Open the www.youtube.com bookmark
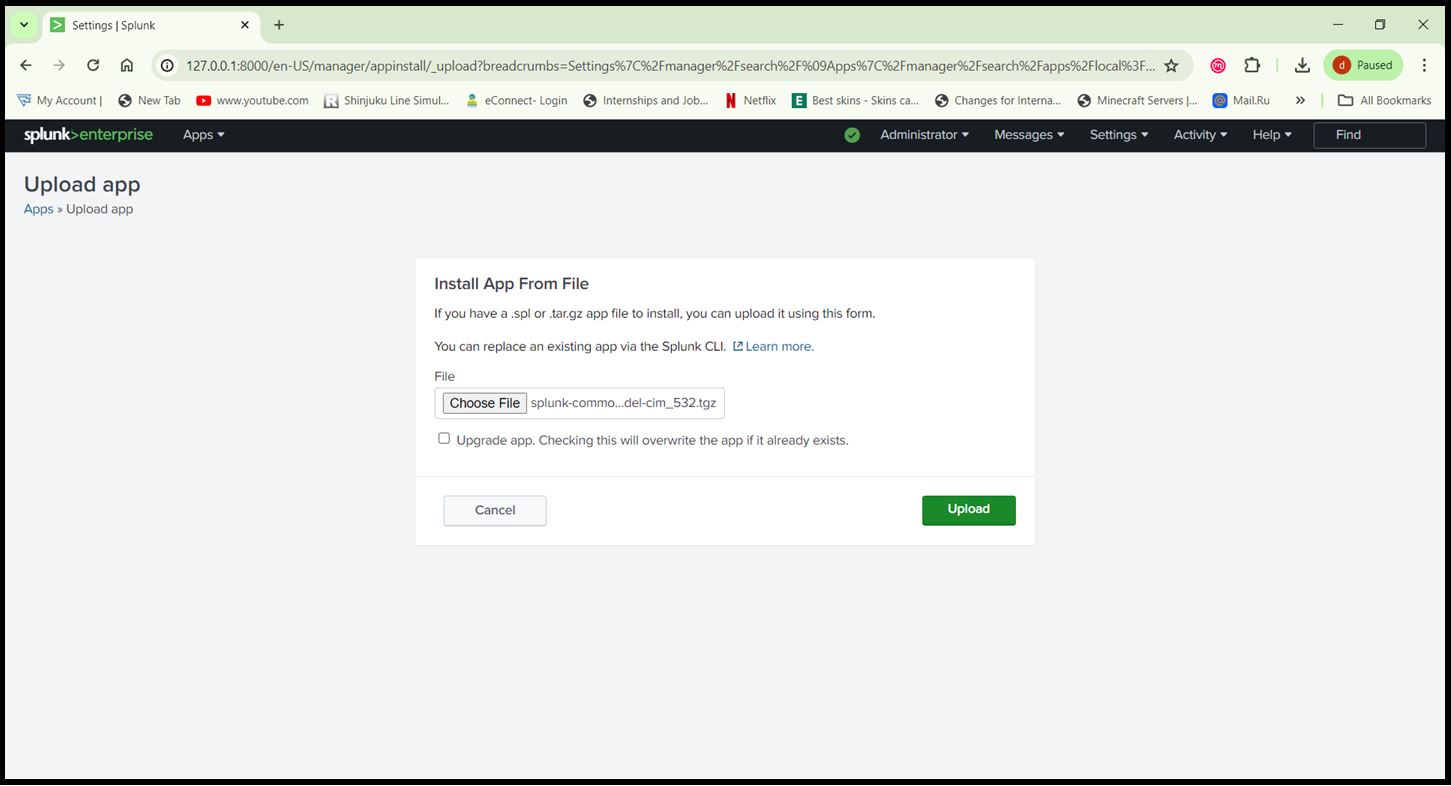The height and width of the screenshot is (786, 1451). [x=251, y=100]
